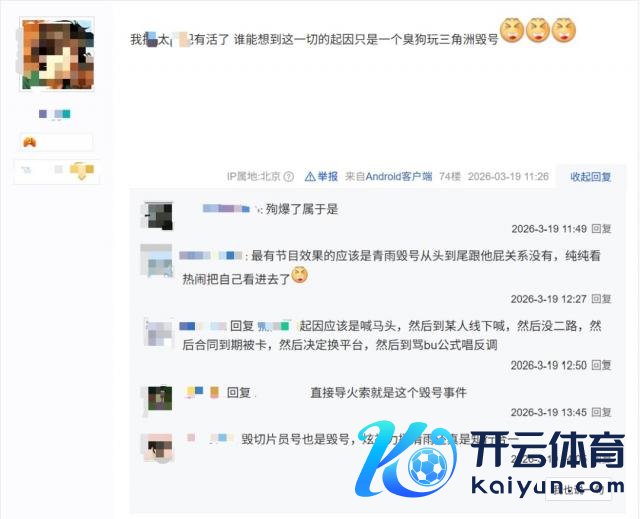The height and width of the screenshot is (519, 640).
Task: Click the main poster's blurred username
Action: click(55, 114)
